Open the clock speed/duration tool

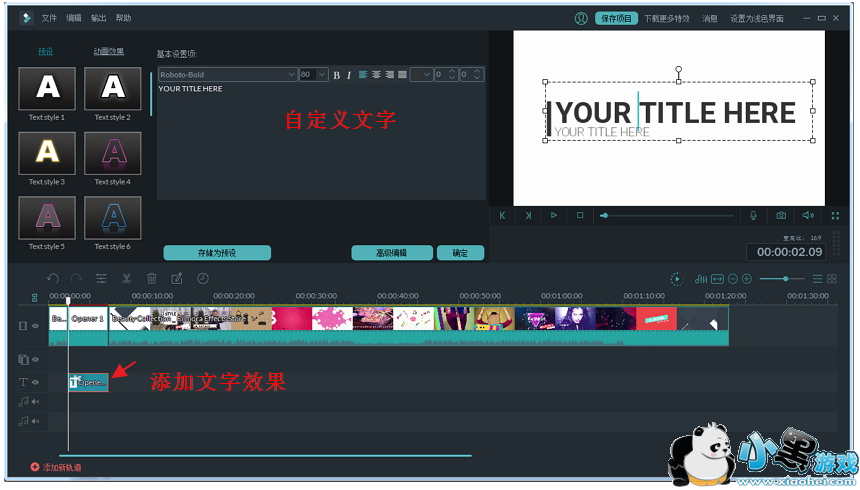pyautogui.click(x=203, y=279)
